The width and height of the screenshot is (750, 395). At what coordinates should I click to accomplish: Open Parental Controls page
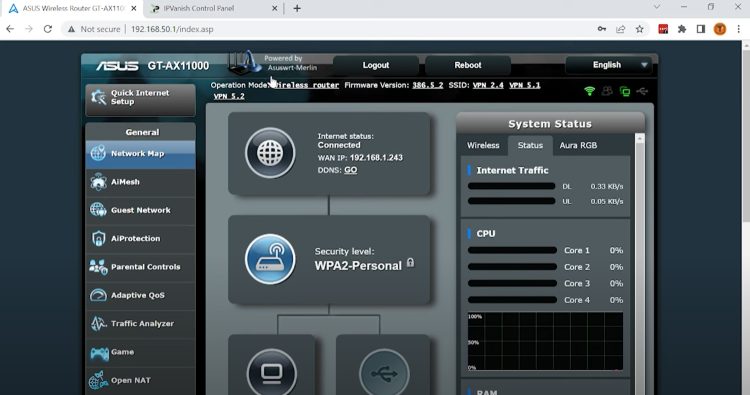point(140,267)
